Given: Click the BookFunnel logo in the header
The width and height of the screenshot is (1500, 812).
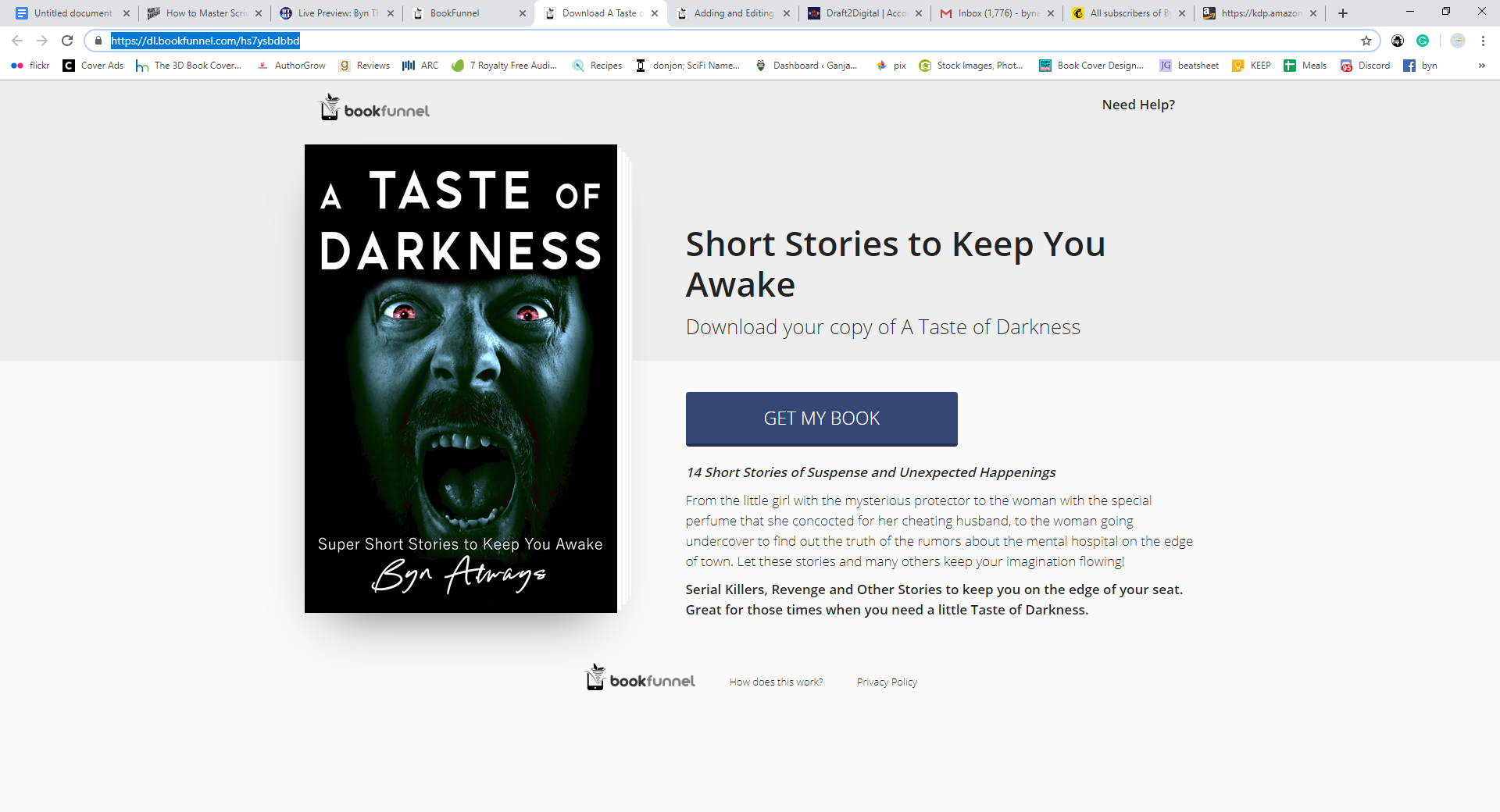Looking at the screenshot, I should pos(375,107).
